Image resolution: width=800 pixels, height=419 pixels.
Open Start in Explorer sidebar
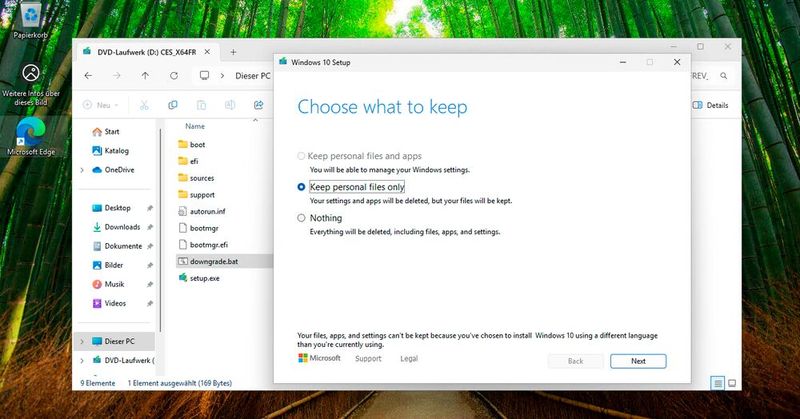coord(106,132)
